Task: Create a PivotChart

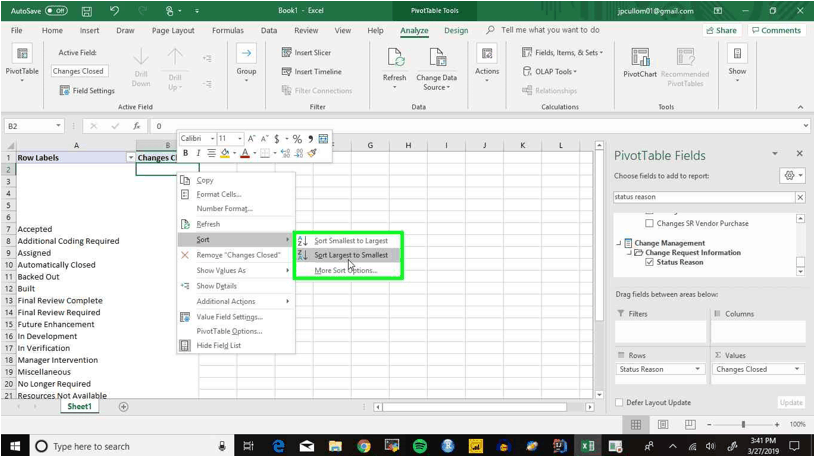Action: pos(640,63)
